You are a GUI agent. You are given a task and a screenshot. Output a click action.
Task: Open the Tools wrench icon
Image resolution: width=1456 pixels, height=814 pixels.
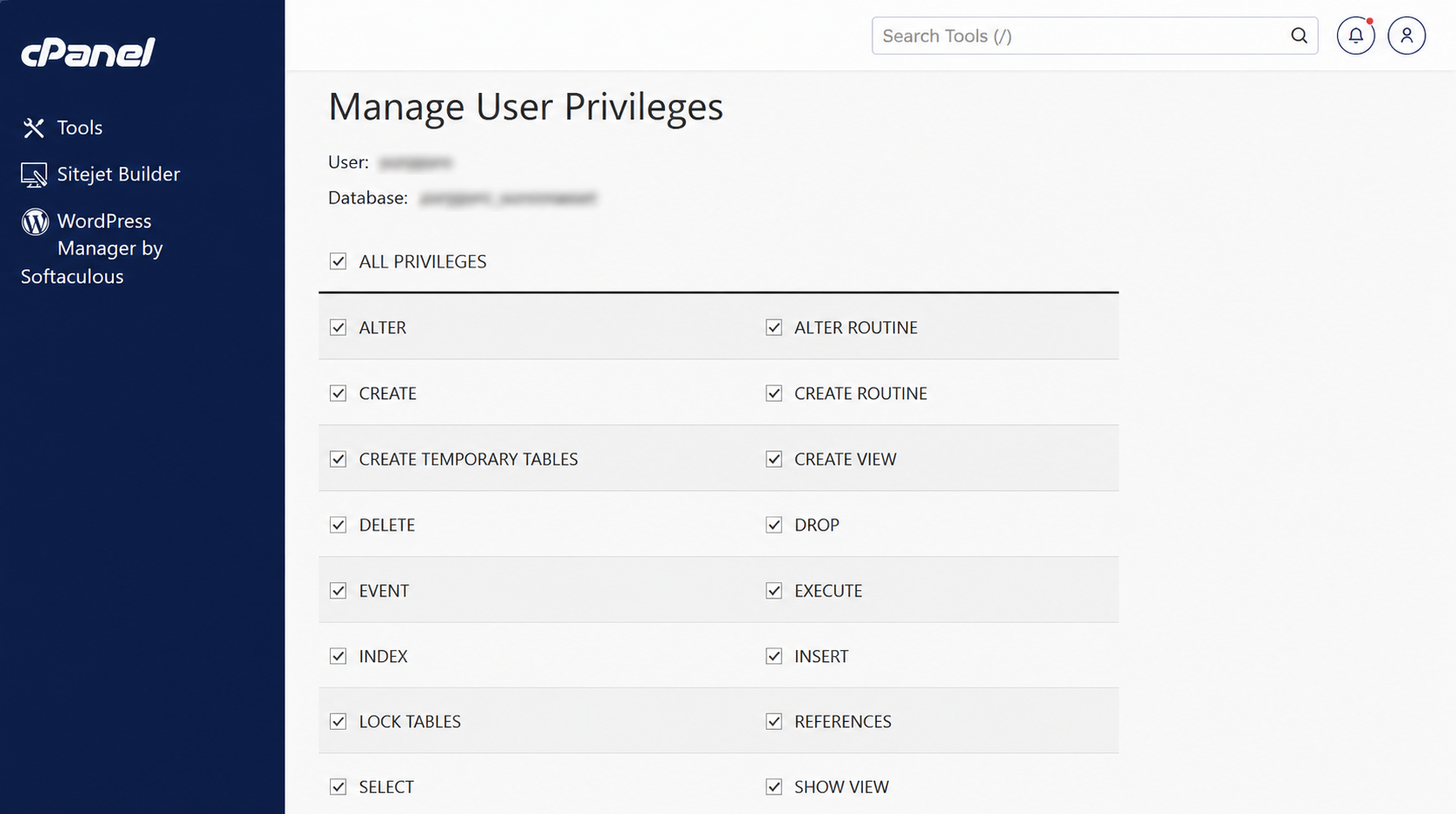[34, 128]
